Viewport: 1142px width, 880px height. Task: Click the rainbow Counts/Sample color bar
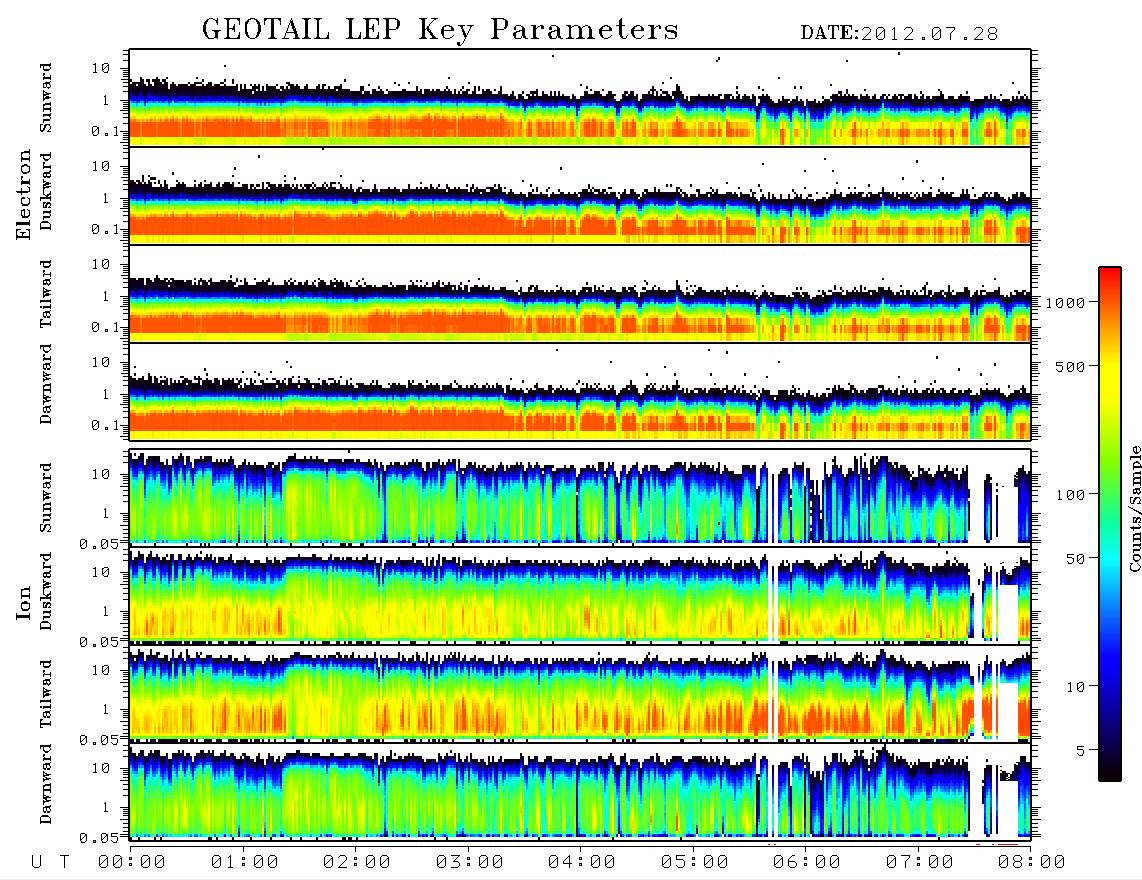1110,524
